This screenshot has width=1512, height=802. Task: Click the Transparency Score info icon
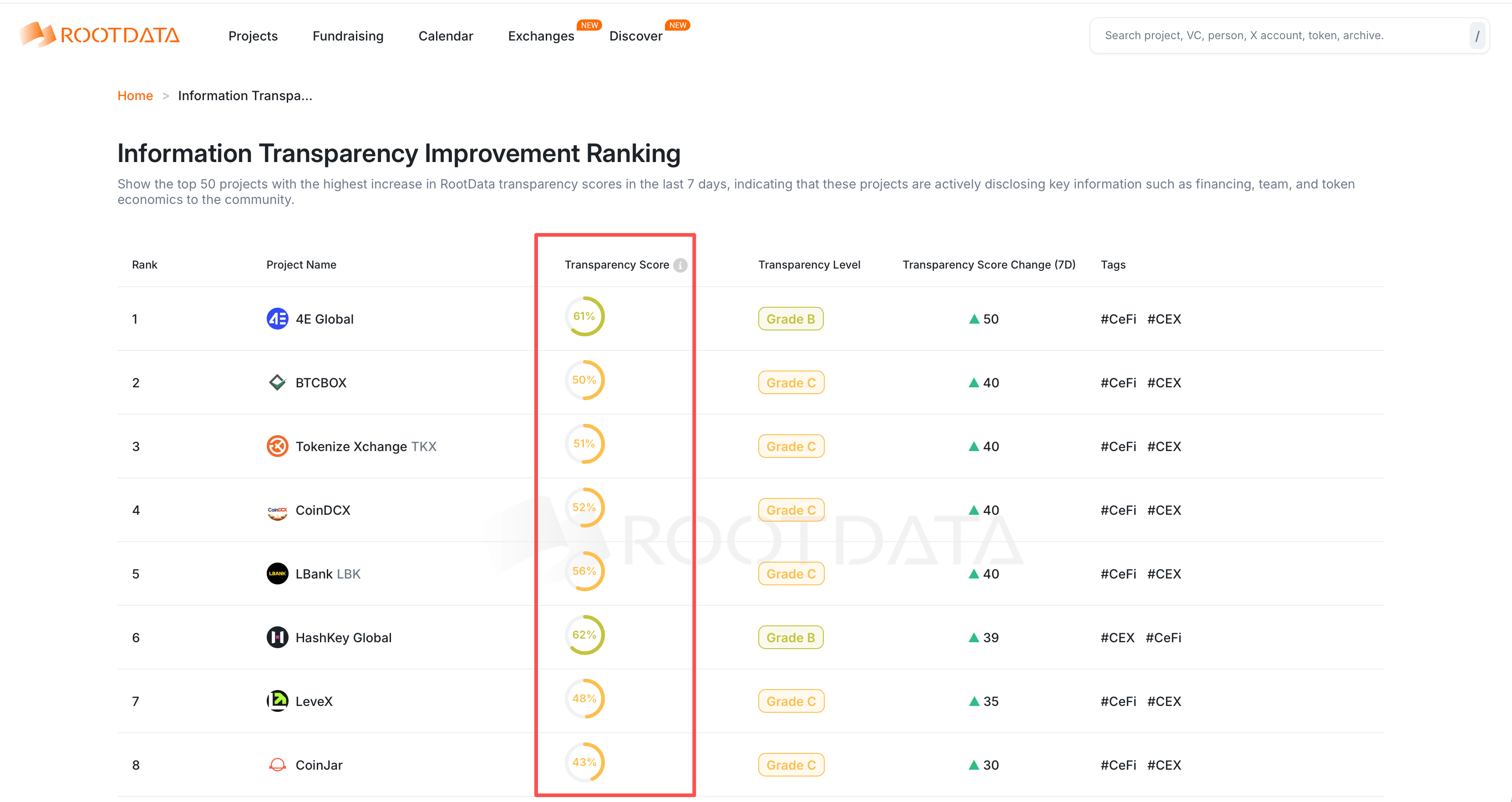(x=680, y=265)
